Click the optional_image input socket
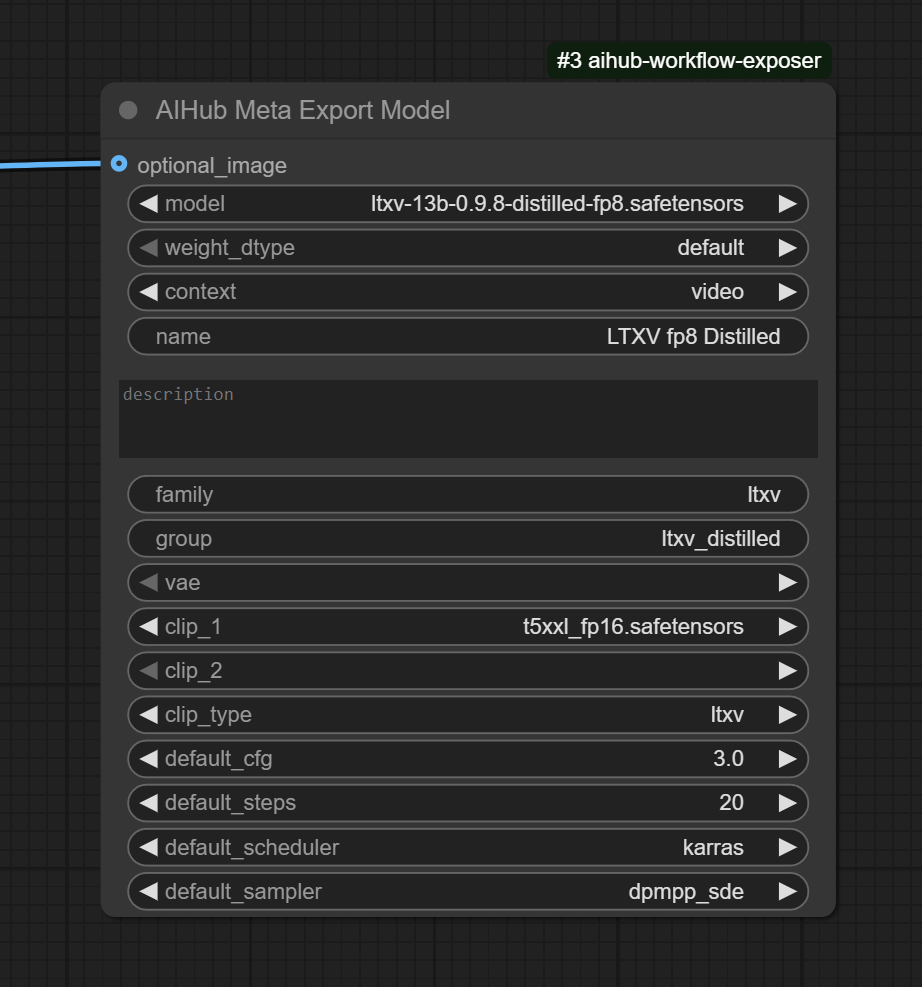The image size is (922, 987). point(119,164)
